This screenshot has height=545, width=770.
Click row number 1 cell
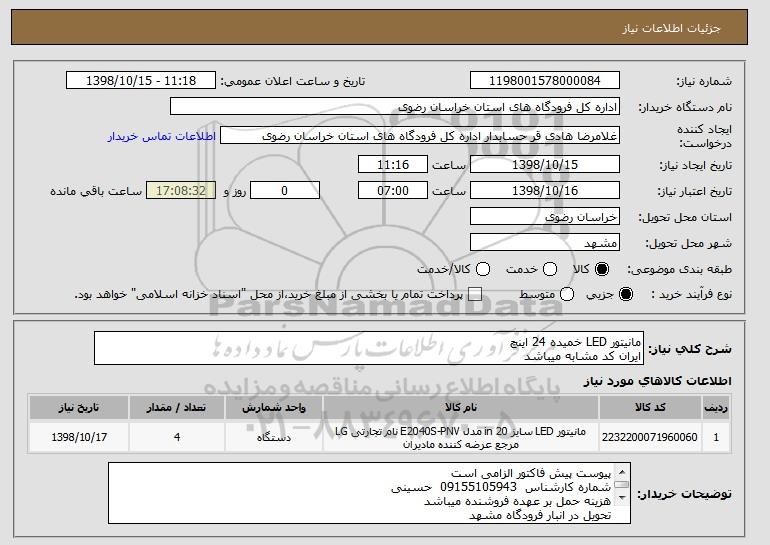click(716, 437)
